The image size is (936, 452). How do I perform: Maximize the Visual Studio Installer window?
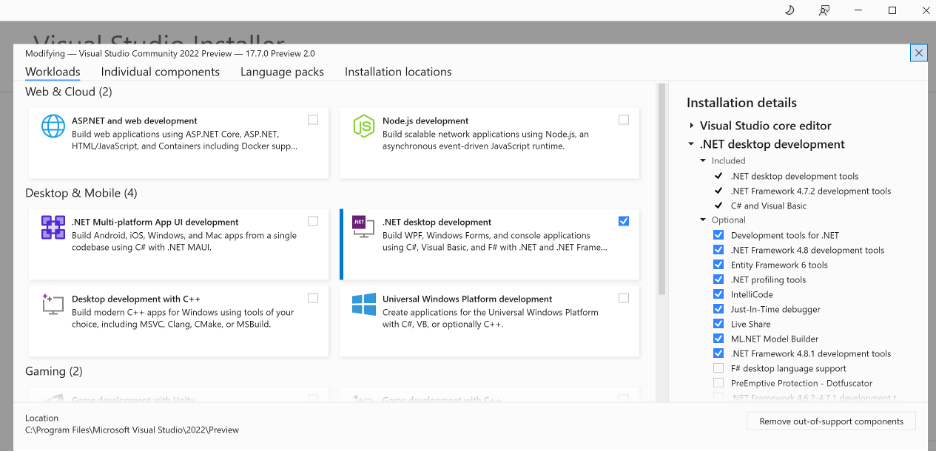pyautogui.click(x=892, y=10)
